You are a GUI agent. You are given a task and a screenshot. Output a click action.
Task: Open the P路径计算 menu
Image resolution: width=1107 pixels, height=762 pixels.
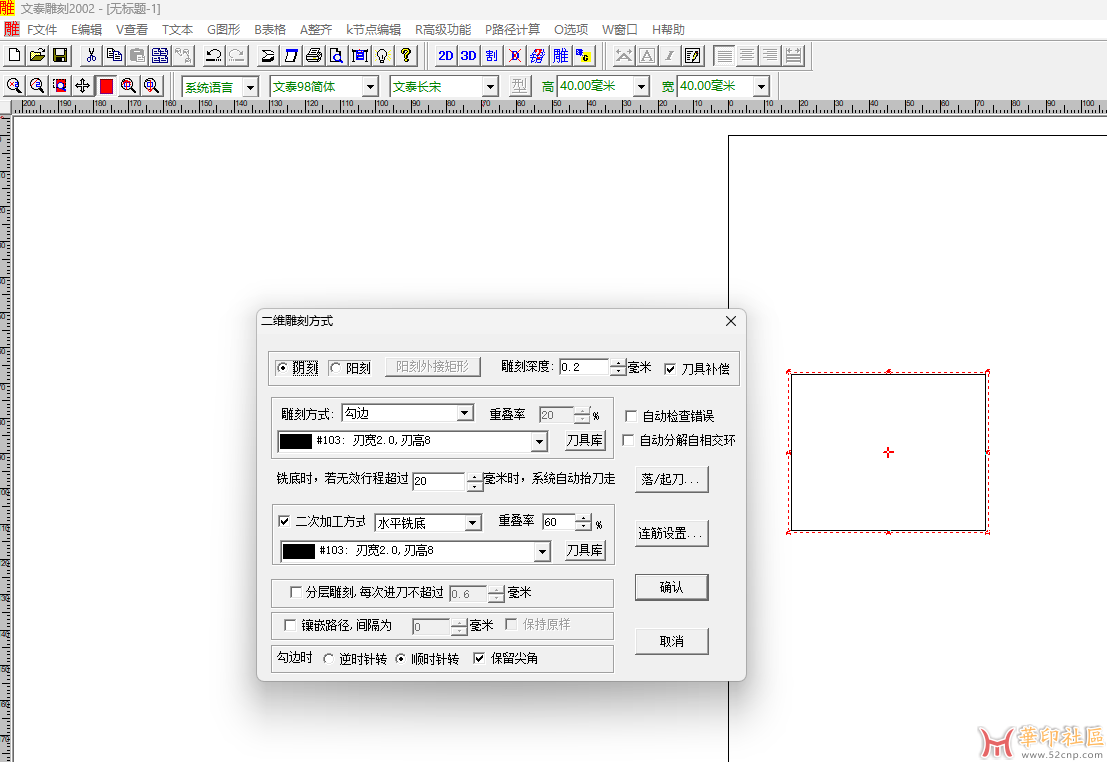(512, 30)
